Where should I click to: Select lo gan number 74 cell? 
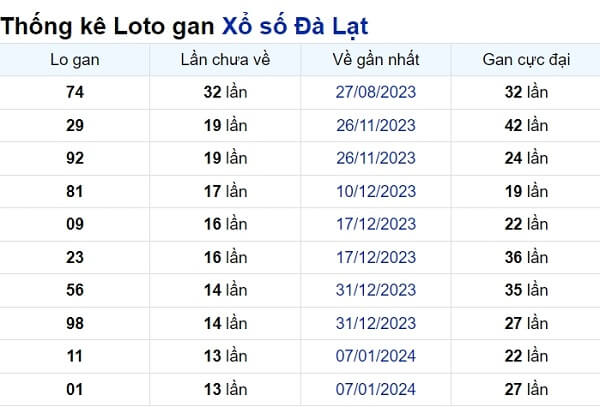pyautogui.click(x=75, y=92)
